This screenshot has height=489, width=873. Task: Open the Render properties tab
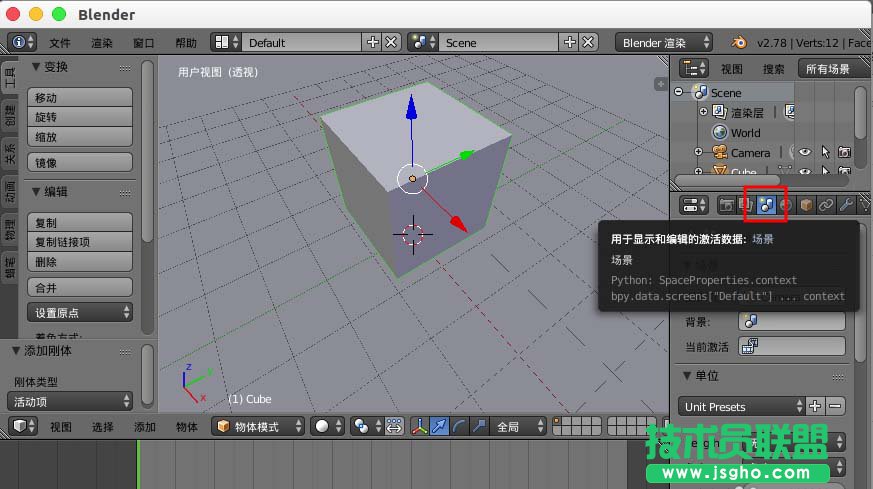726,205
